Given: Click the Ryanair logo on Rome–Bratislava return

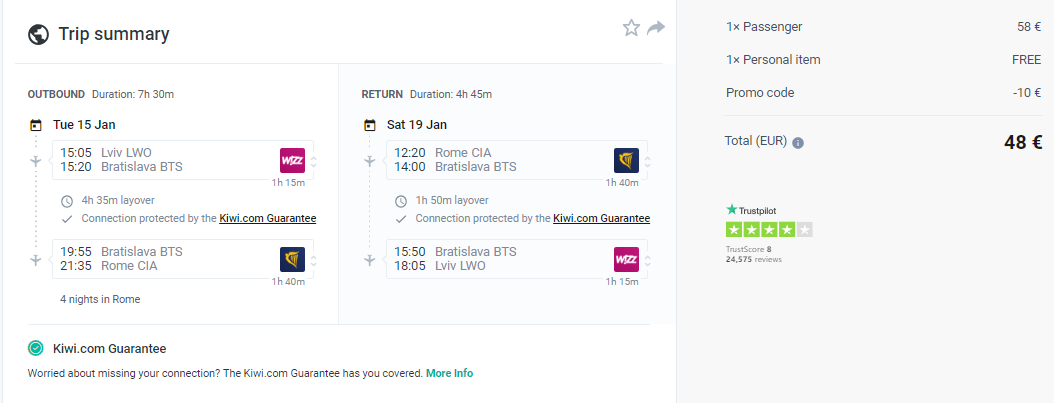Looking at the screenshot, I should point(626,160).
